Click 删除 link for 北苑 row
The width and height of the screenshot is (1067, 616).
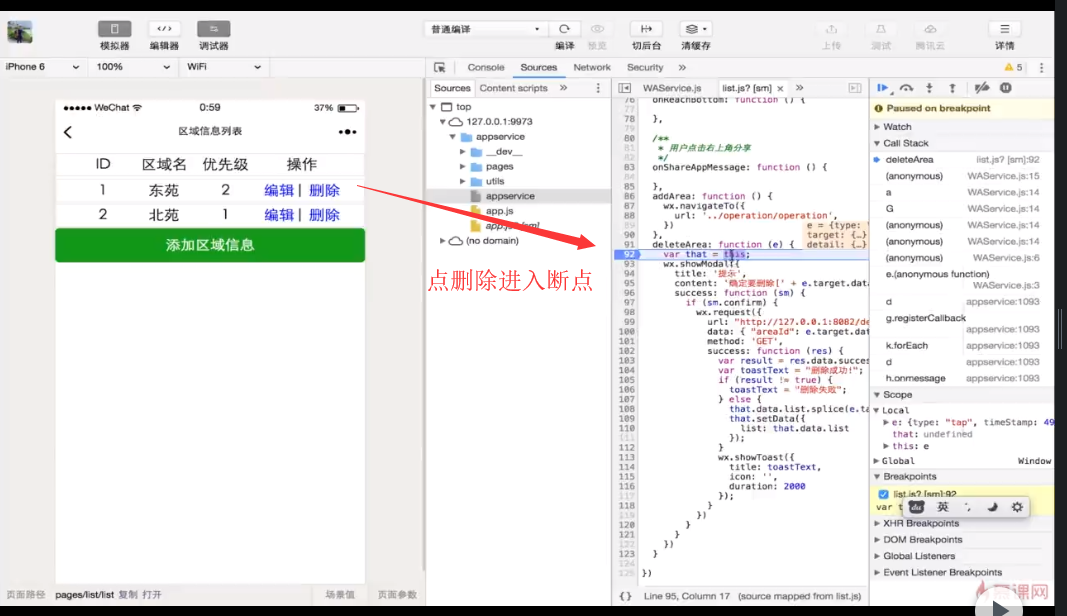324,215
